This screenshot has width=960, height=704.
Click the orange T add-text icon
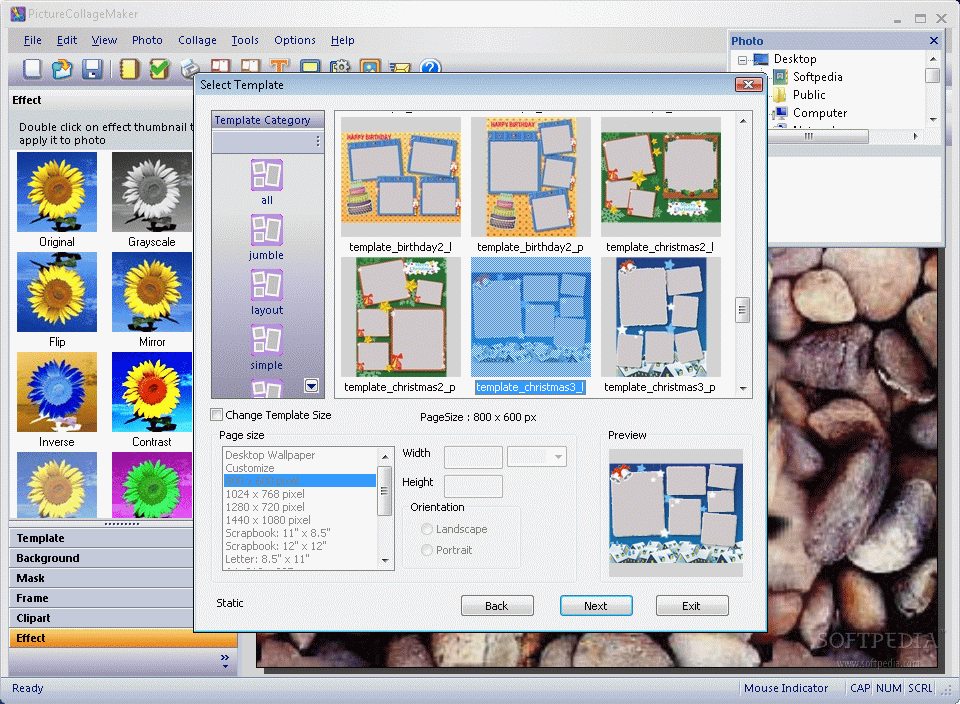280,66
